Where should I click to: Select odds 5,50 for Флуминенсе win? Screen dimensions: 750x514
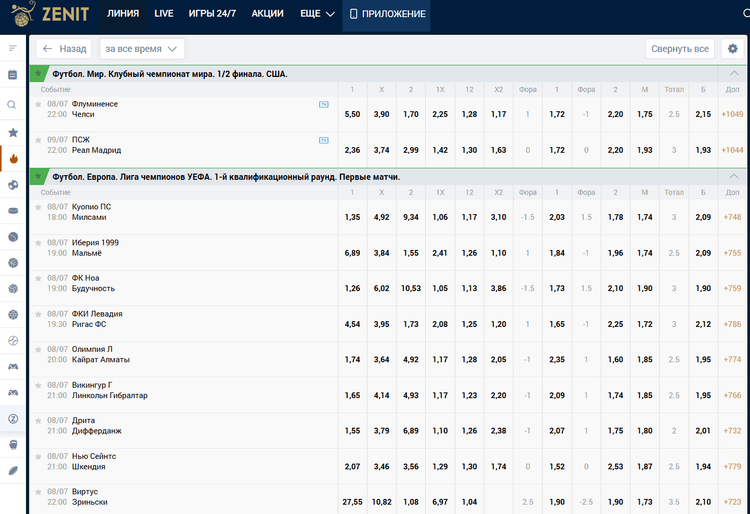pyautogui.click(x=352, y=115)
